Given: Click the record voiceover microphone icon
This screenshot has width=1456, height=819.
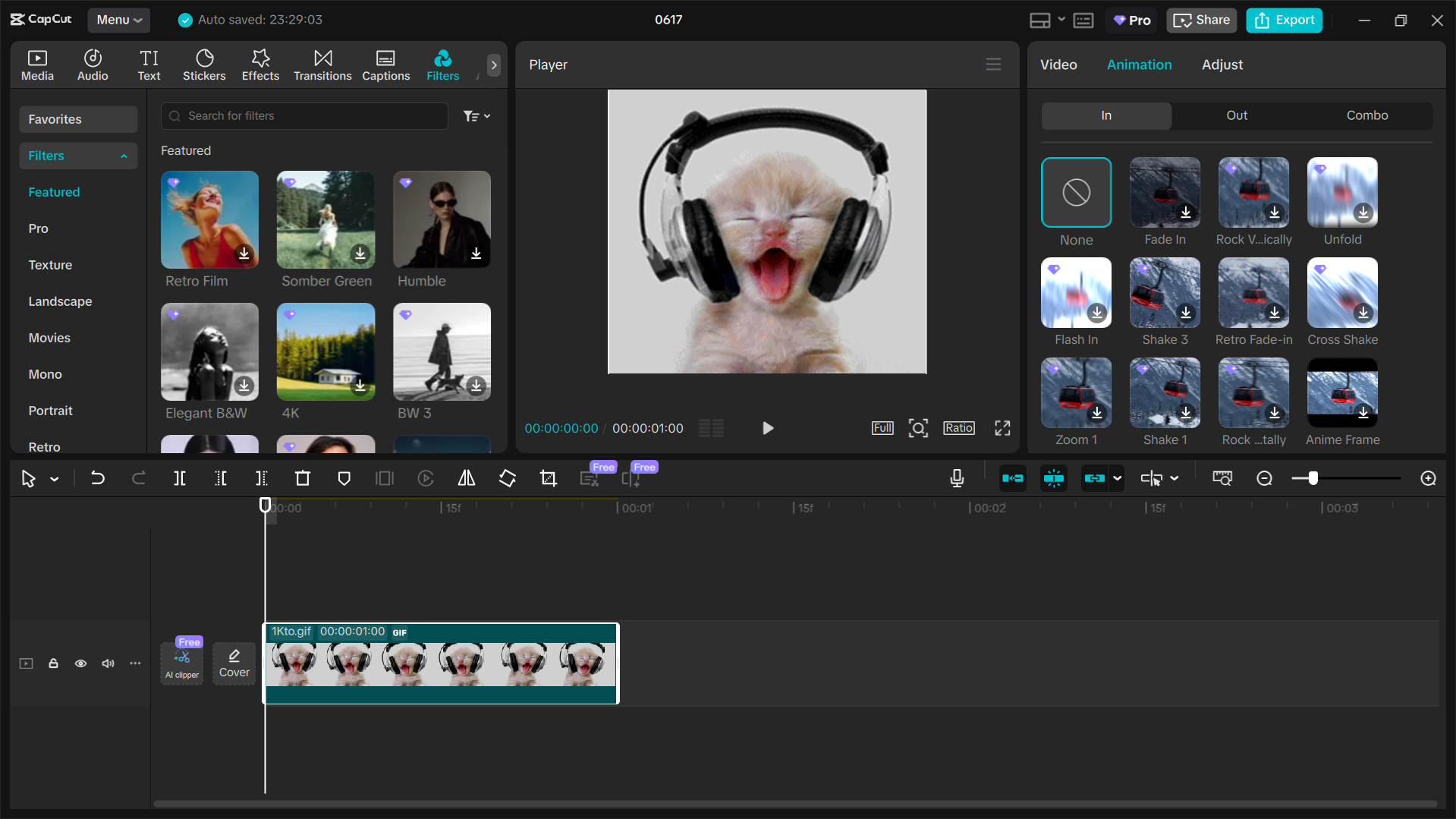Looking at the screenshot, I should click(957, 478).
